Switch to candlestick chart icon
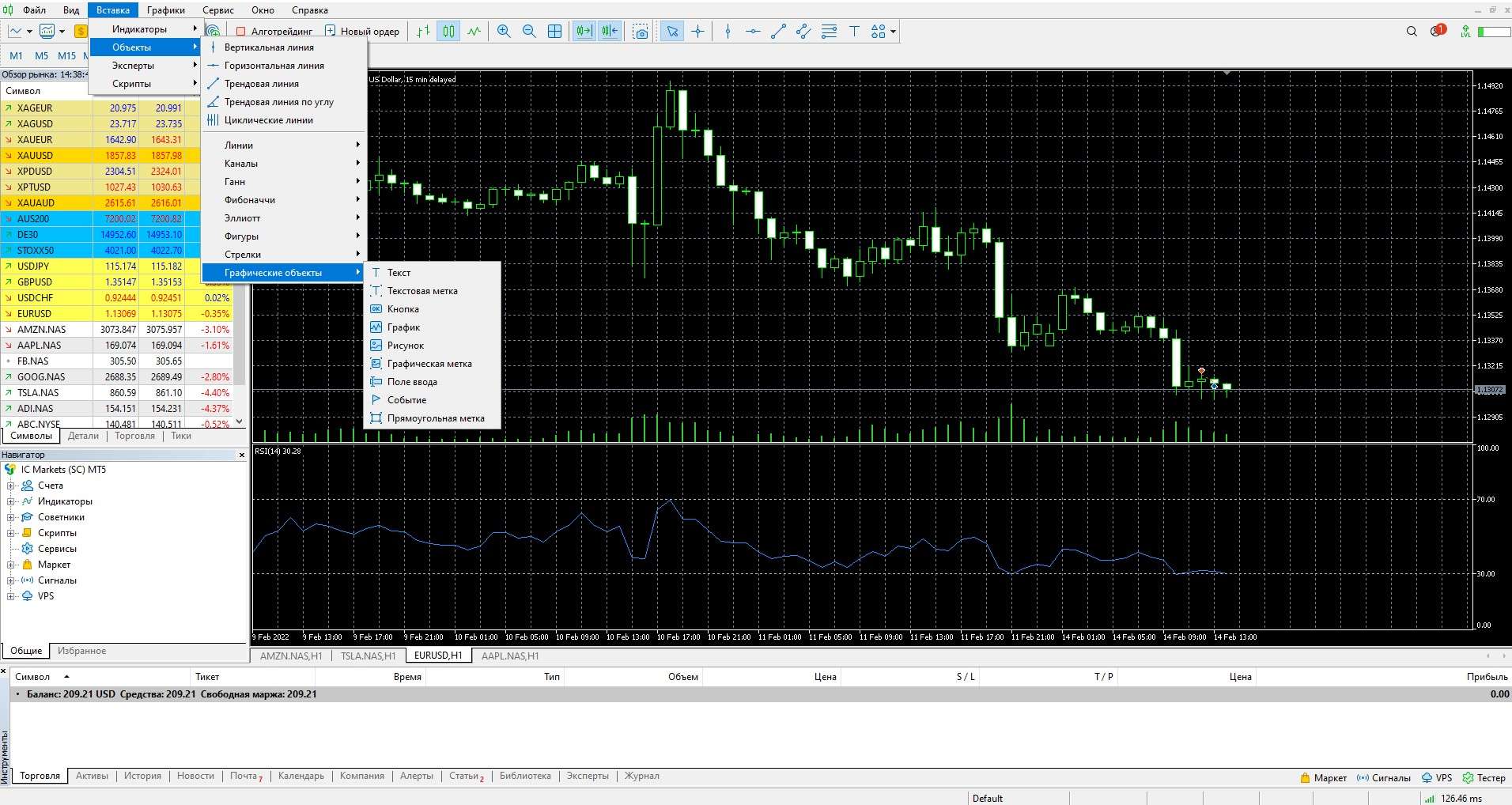This screenshot has width=1512, height=805. coord(449,32)
